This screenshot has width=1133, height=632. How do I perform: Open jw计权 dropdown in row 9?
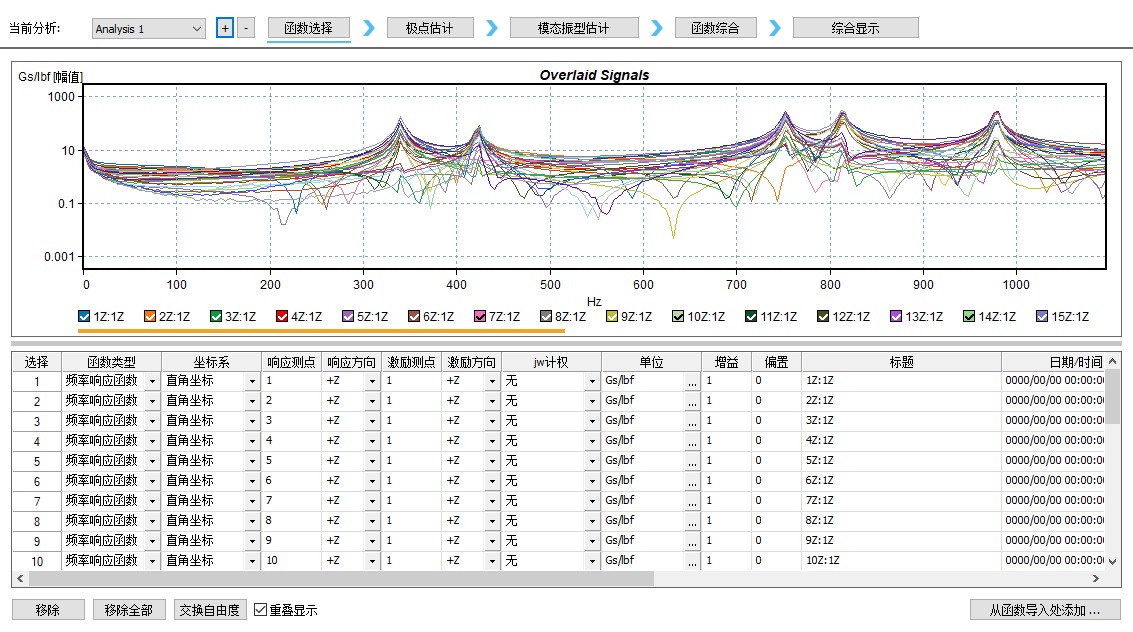592,541
